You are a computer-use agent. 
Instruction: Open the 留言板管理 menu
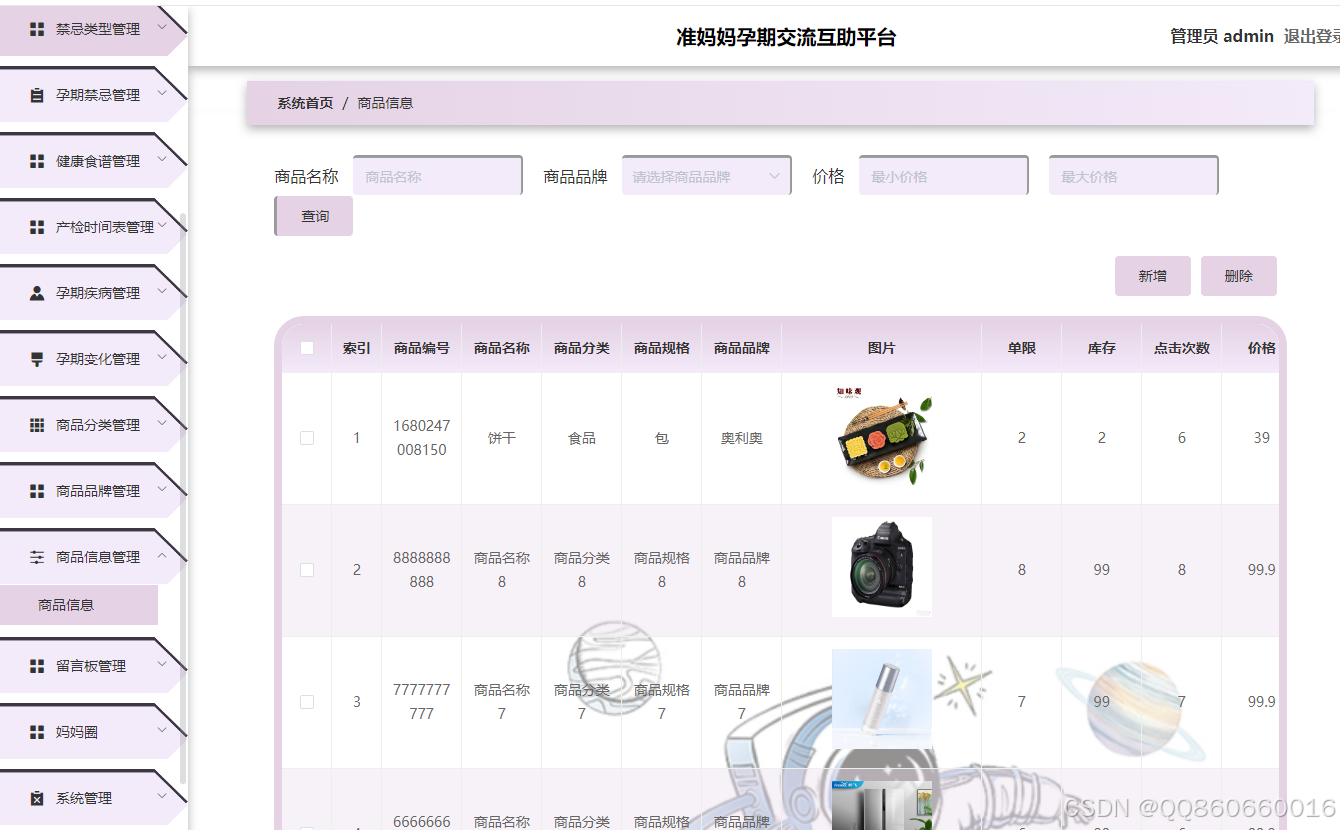point(92,666)
